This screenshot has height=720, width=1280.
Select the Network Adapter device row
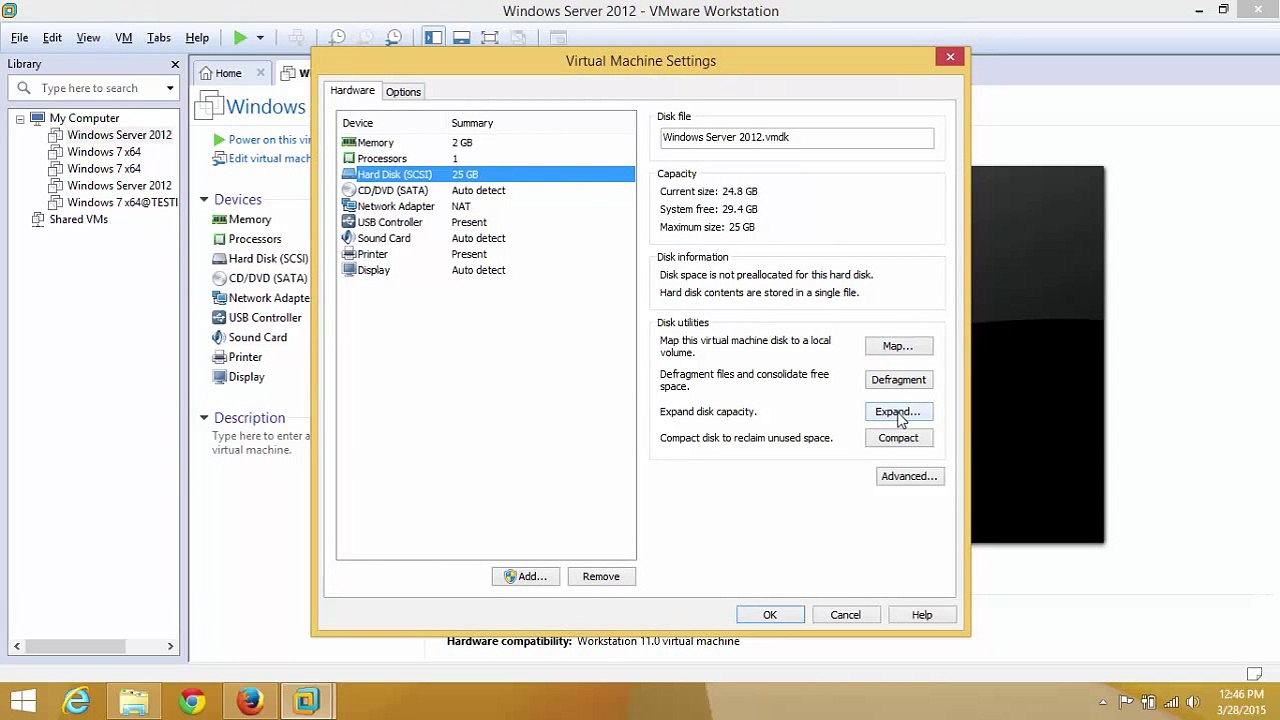tap(486, 207)
